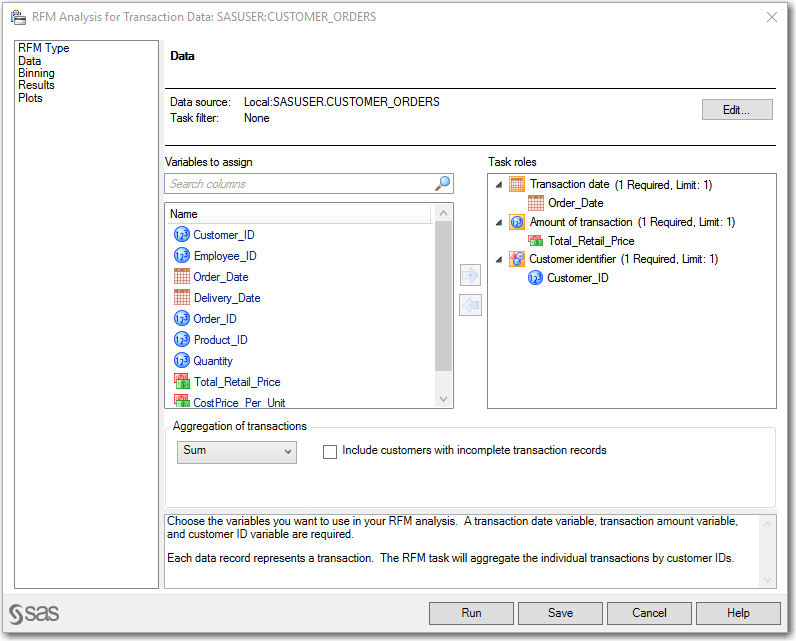Open the Results page in left pane
Screen dimensions: 796x641
click(36, 86)
